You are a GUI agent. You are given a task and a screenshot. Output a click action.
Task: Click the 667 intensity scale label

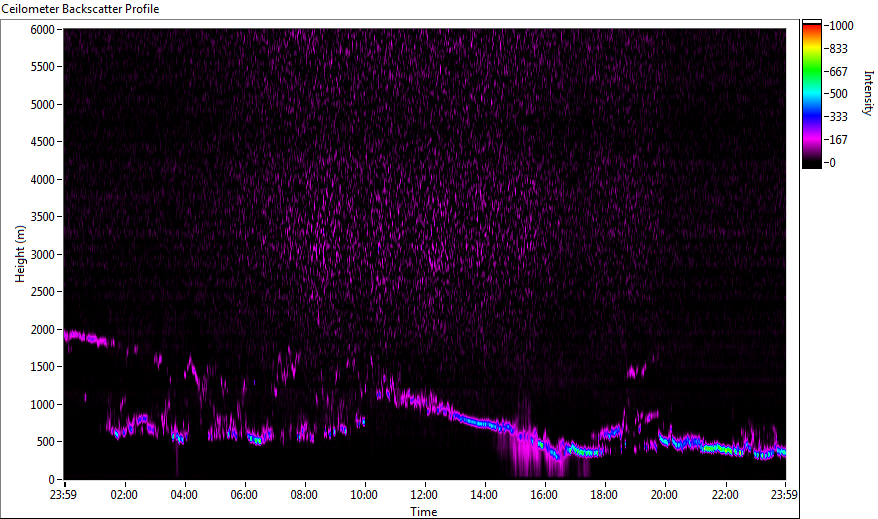pos(838,72)
